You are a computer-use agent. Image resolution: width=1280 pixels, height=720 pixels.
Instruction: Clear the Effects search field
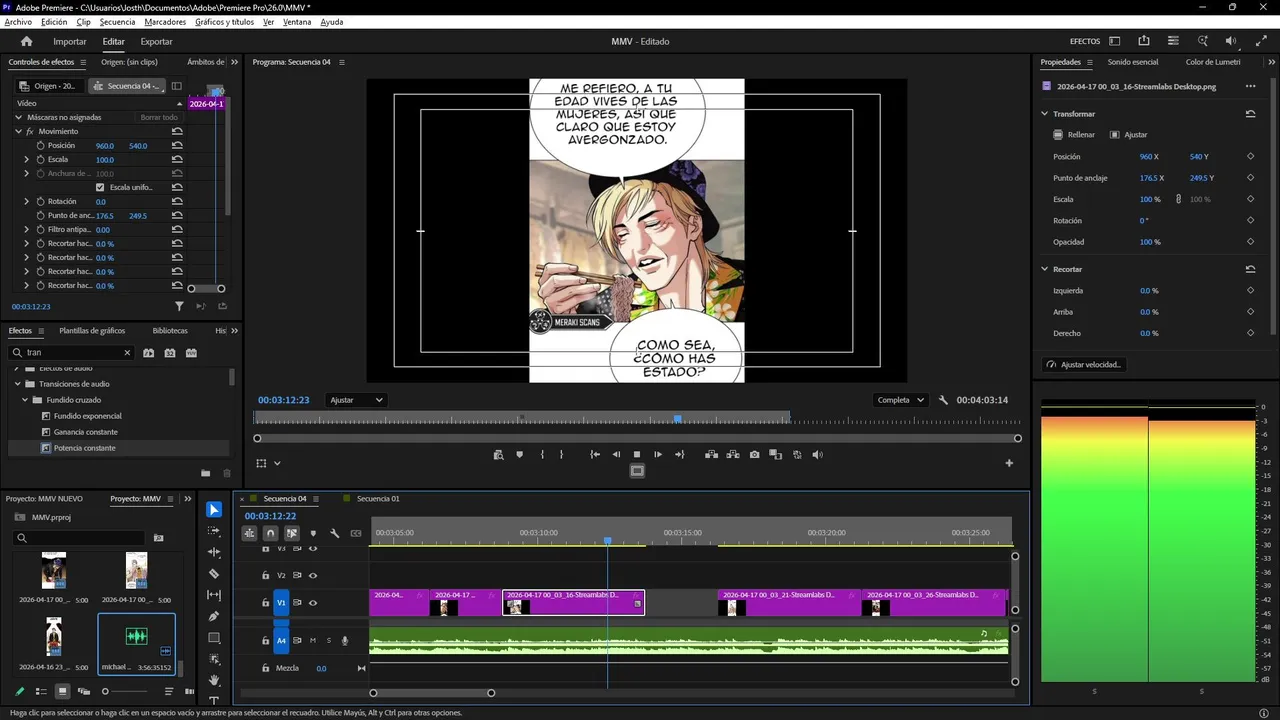click(x=127, y=353)
